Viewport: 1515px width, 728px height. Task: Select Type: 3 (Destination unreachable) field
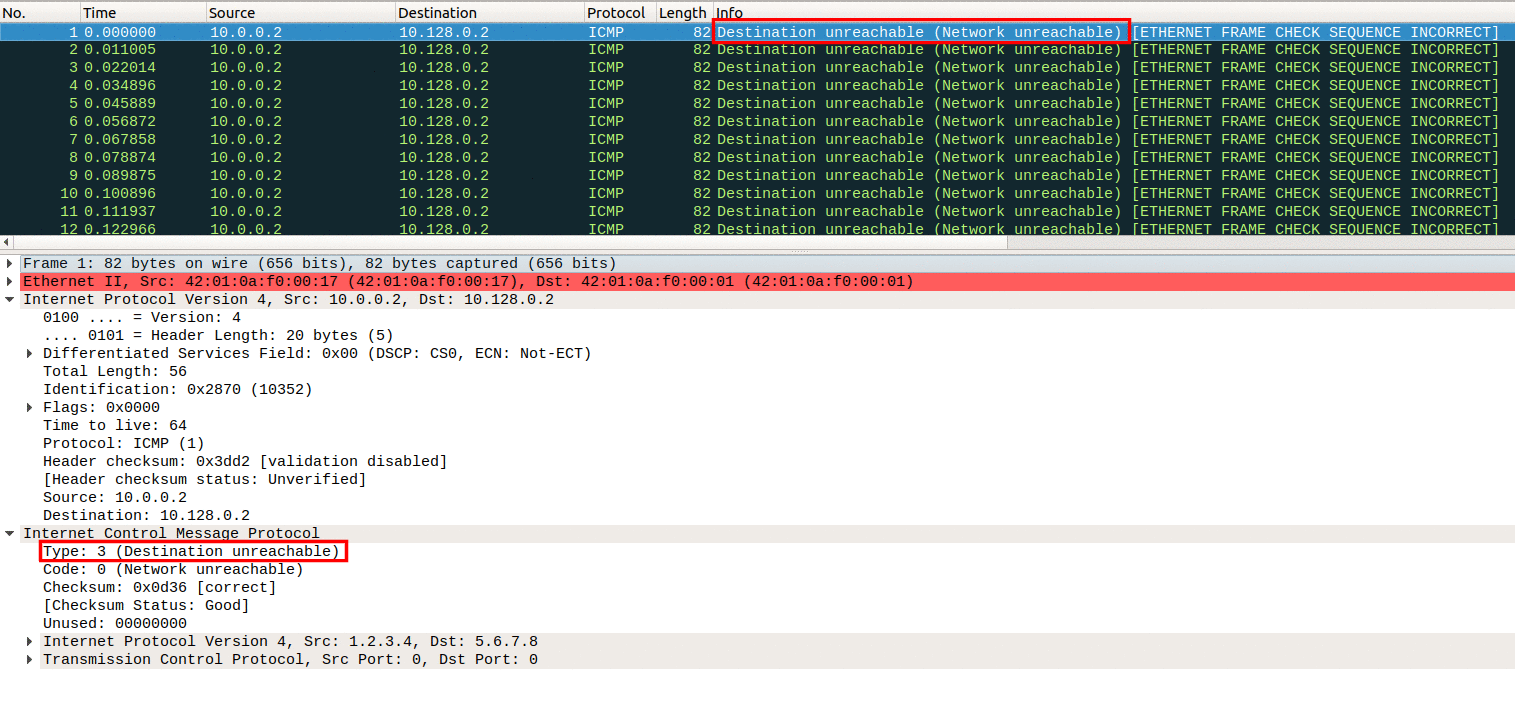coord(191,552)
